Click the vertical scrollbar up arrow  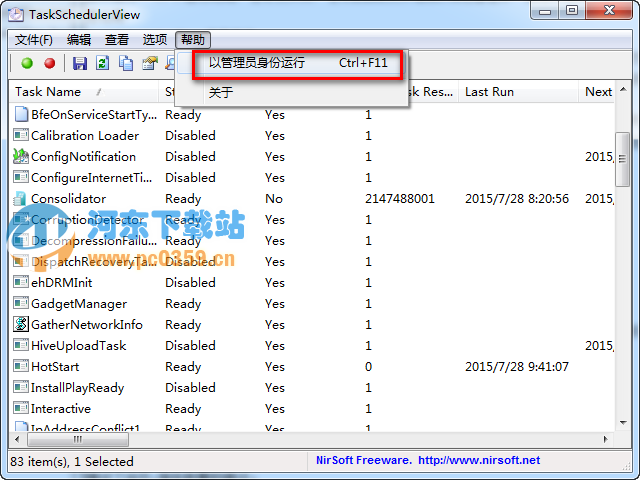(x=623, y=89)
